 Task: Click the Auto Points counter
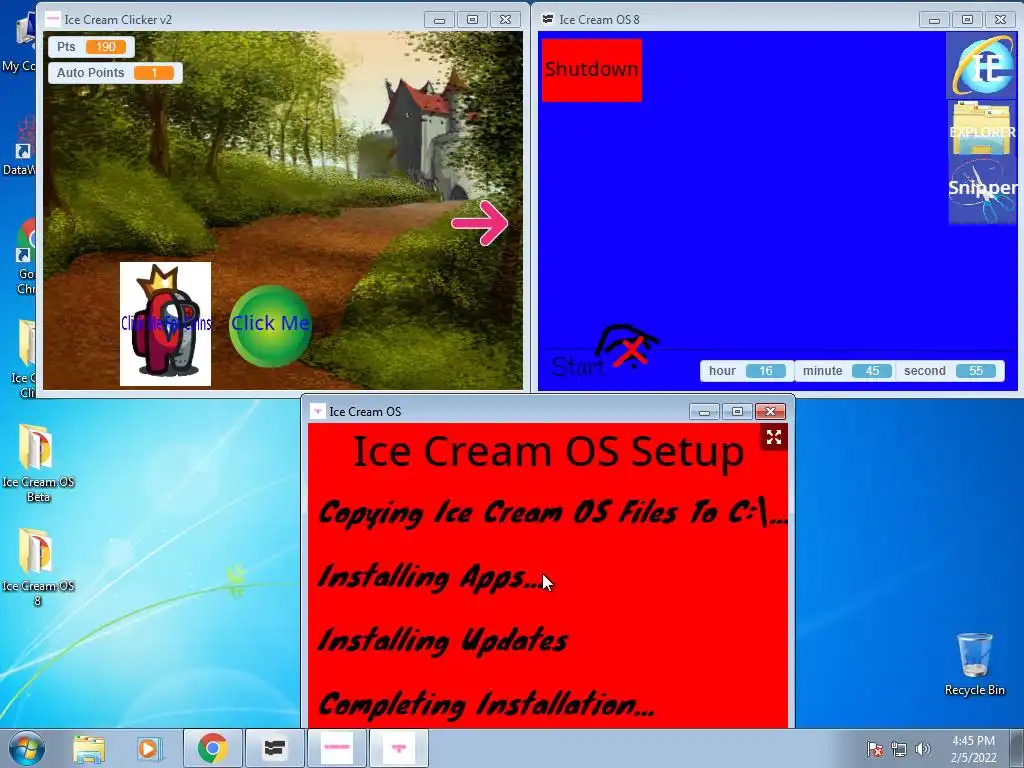pyautogui.click(x=115, y=72)
